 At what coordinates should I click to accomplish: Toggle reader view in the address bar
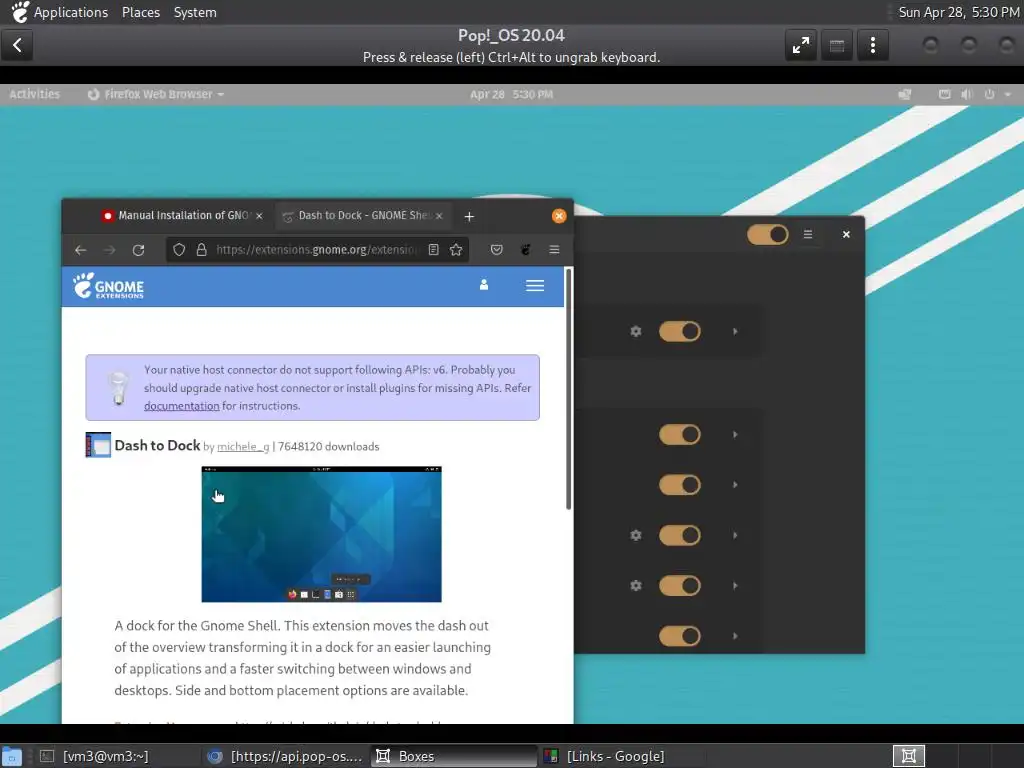click(433, 249)
